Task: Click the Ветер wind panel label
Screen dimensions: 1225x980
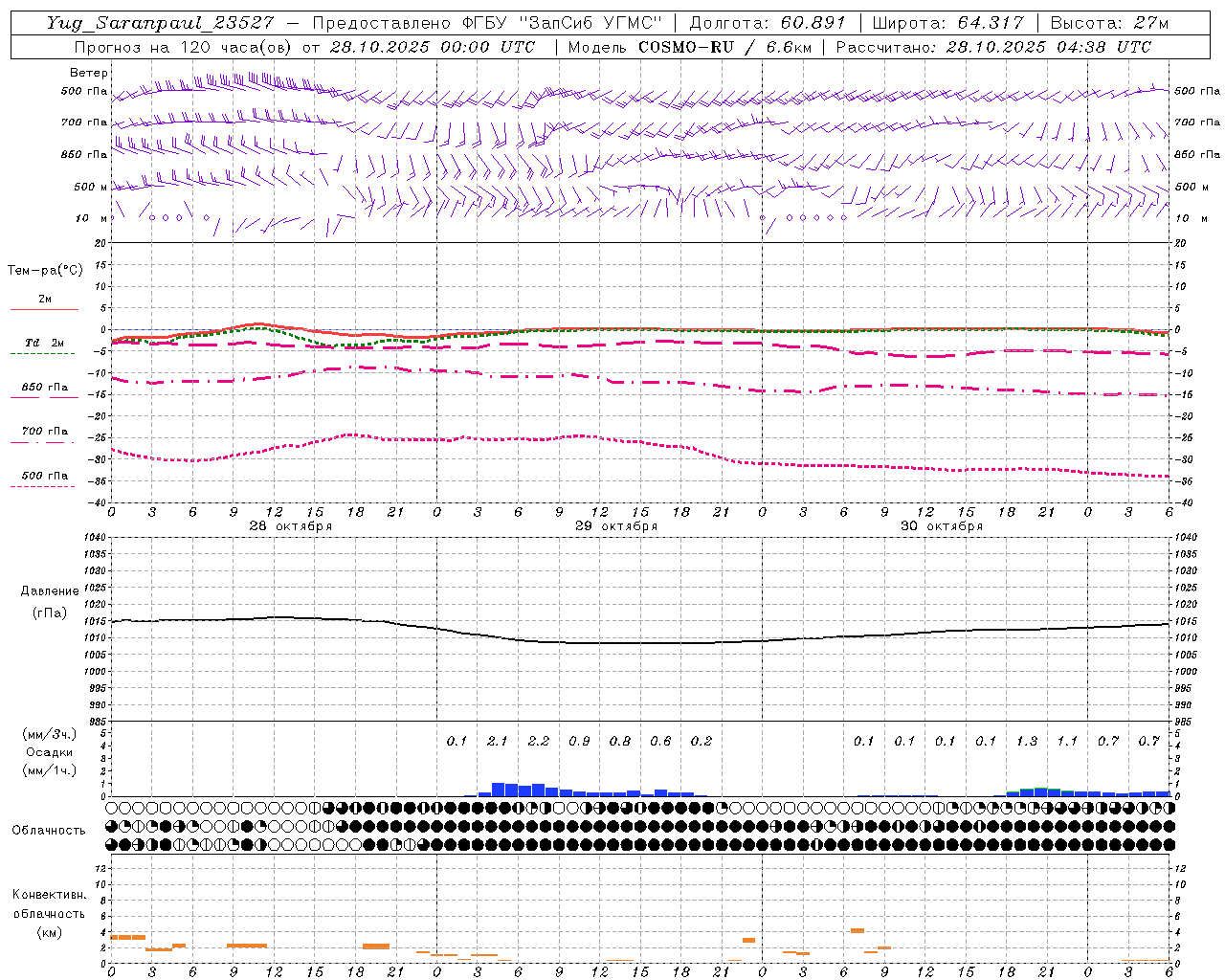Action: coord(89,73)
